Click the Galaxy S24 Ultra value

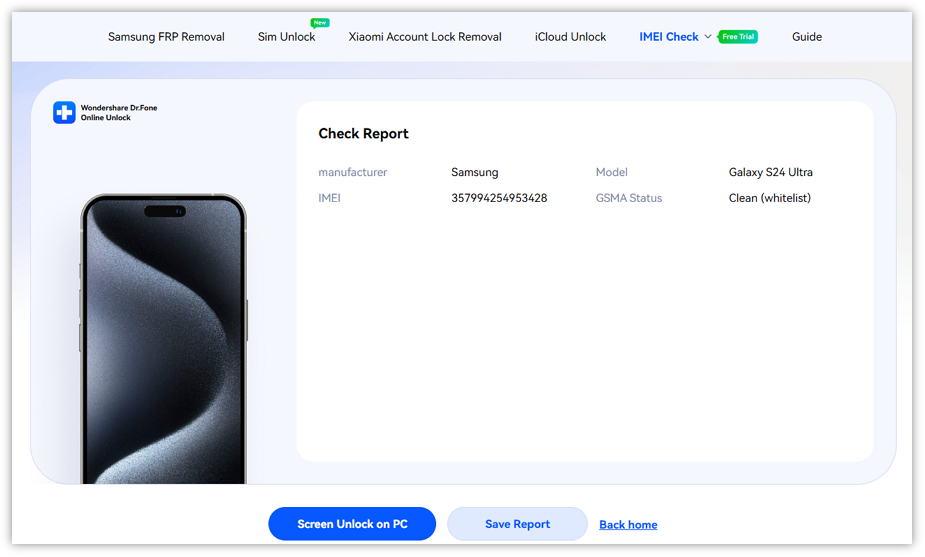(770, 172)
